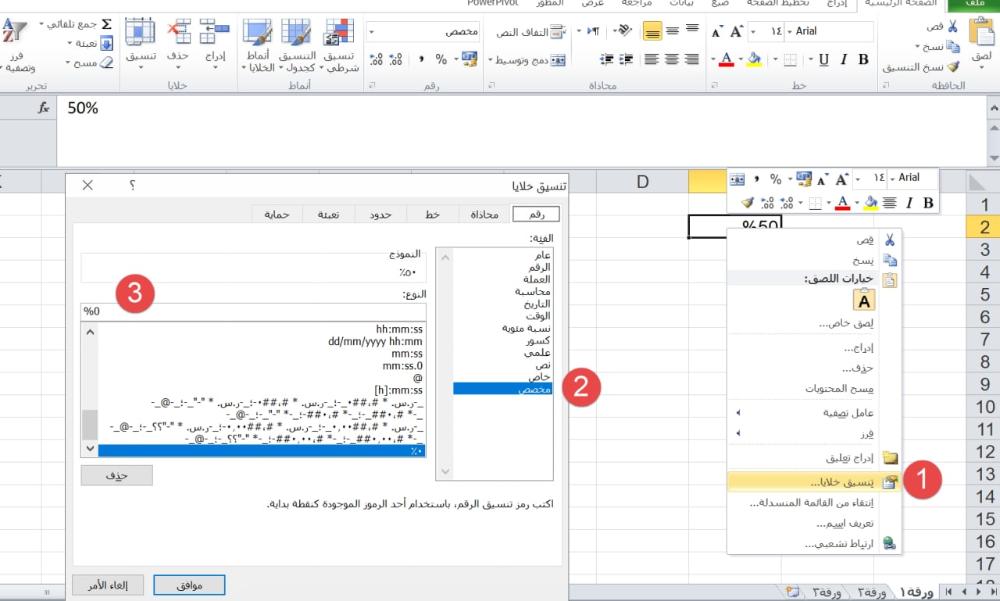Click the OK (موافق) button

189,585
